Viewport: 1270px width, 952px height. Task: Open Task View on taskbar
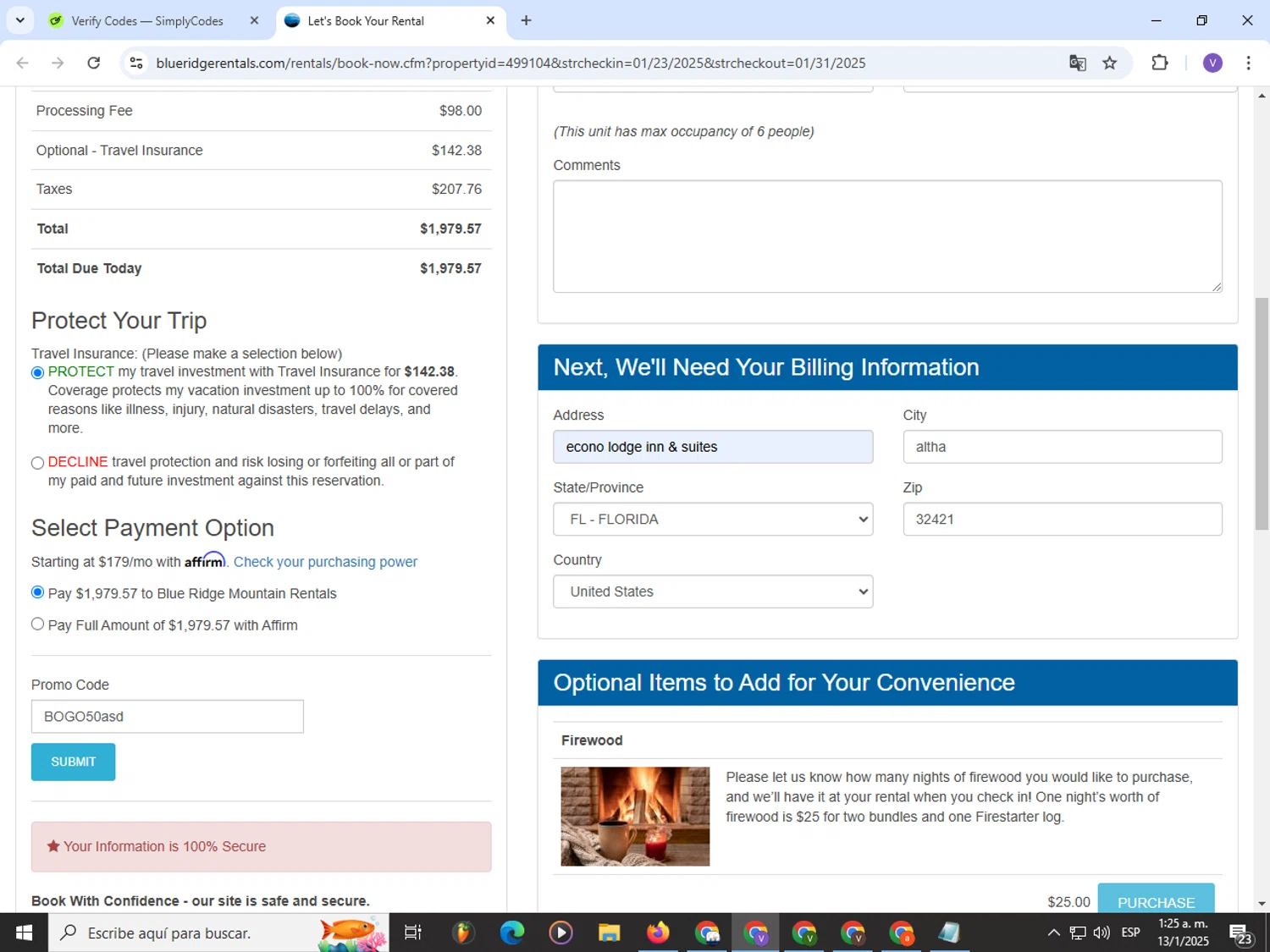[x=412, y=933]
